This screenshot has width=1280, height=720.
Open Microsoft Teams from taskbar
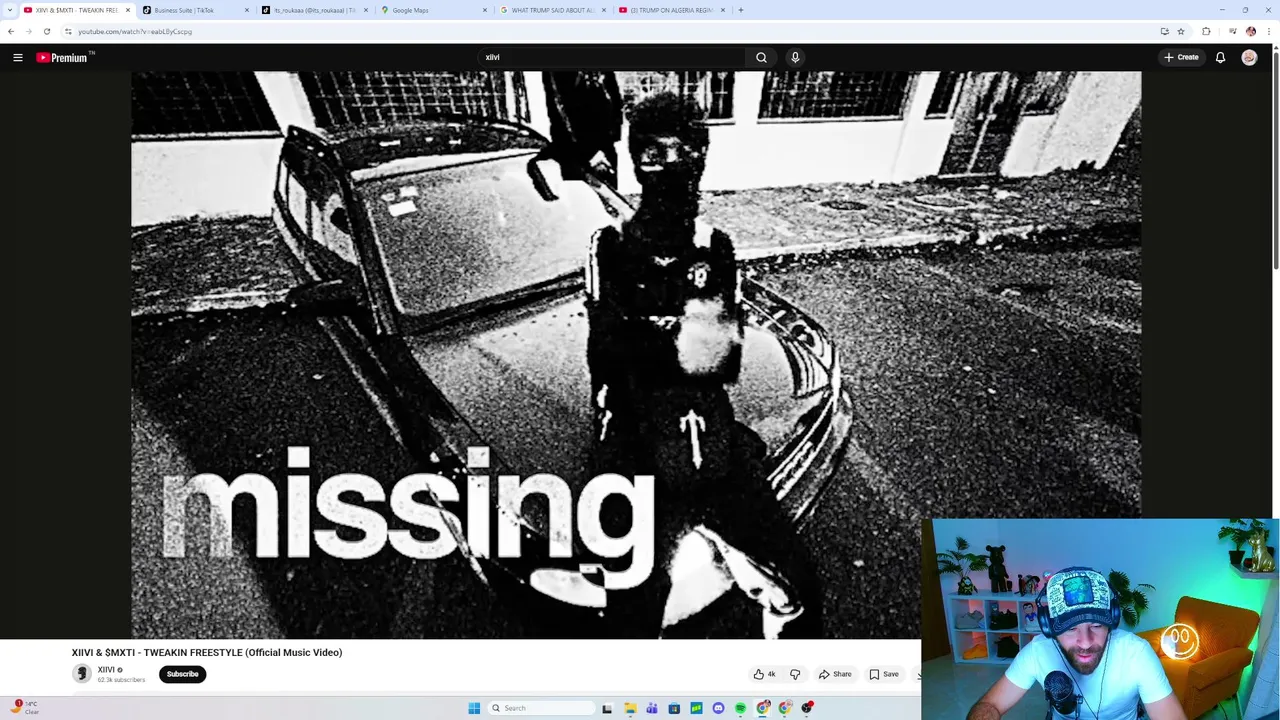pyautogui.click(x=652, y=708)
